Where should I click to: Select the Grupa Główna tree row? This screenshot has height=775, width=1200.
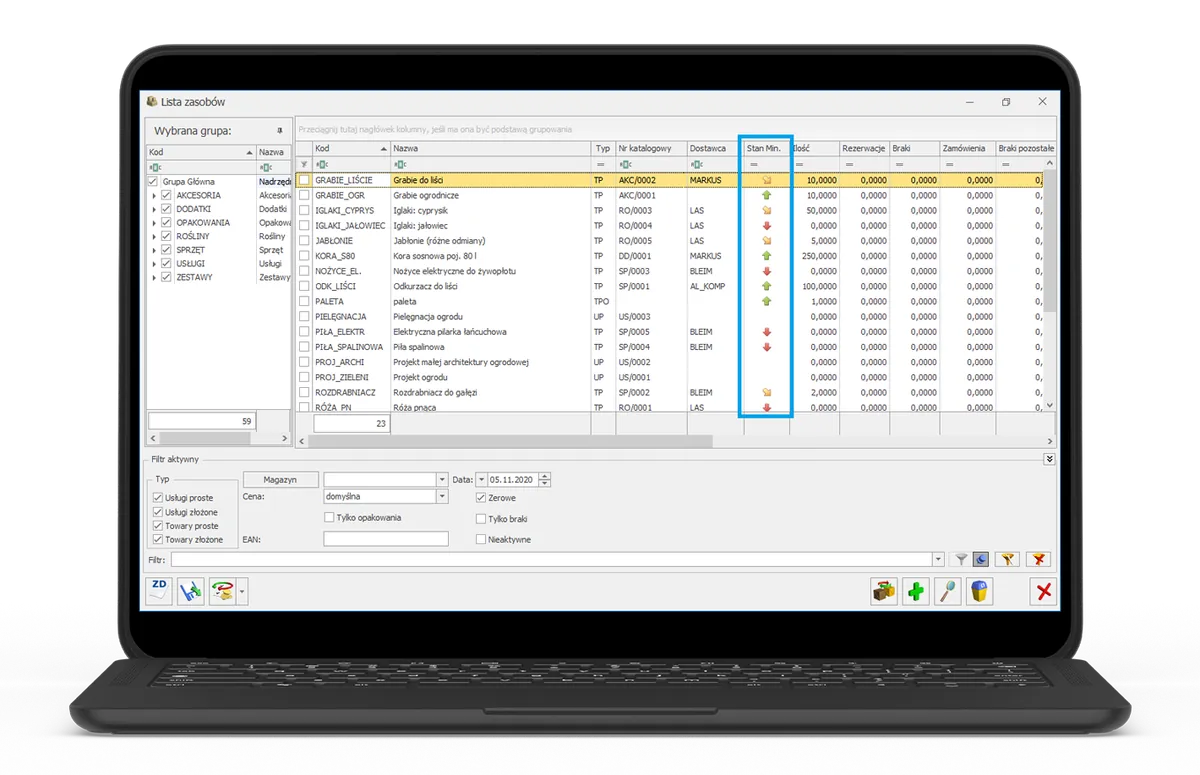point(218,182)
